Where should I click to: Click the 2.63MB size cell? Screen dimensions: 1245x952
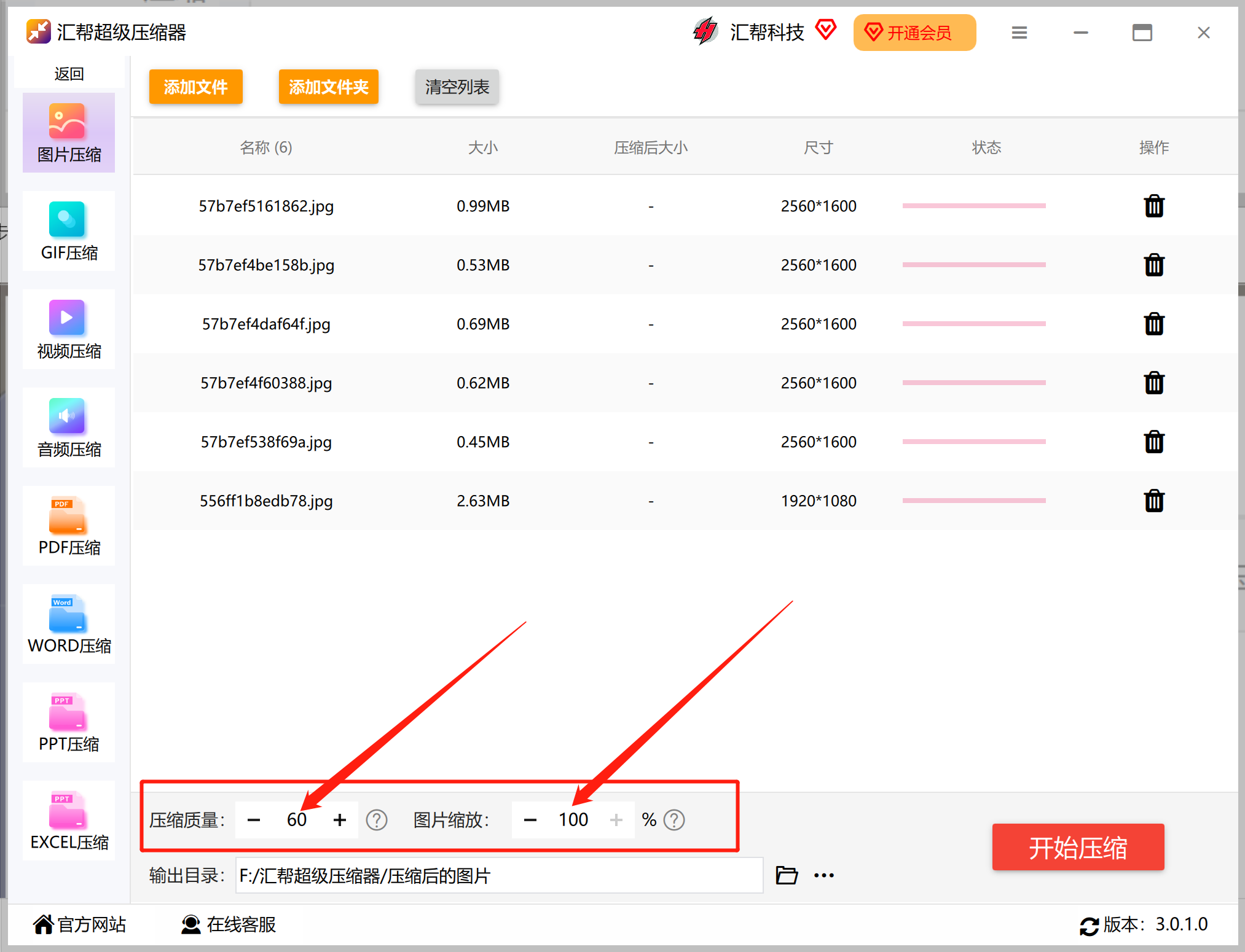[483, 501]
